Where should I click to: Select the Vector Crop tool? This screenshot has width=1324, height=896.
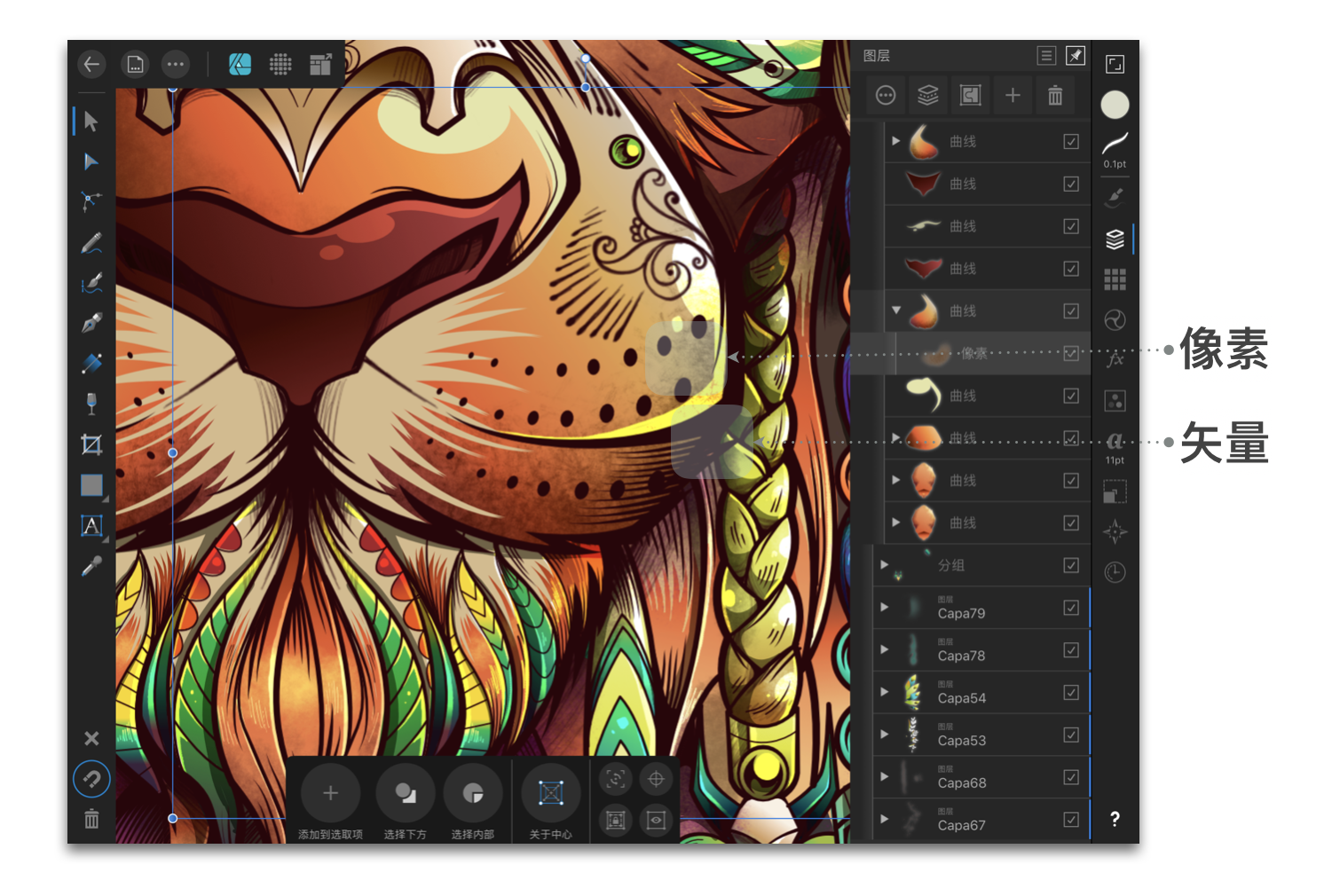pos(91,444)
